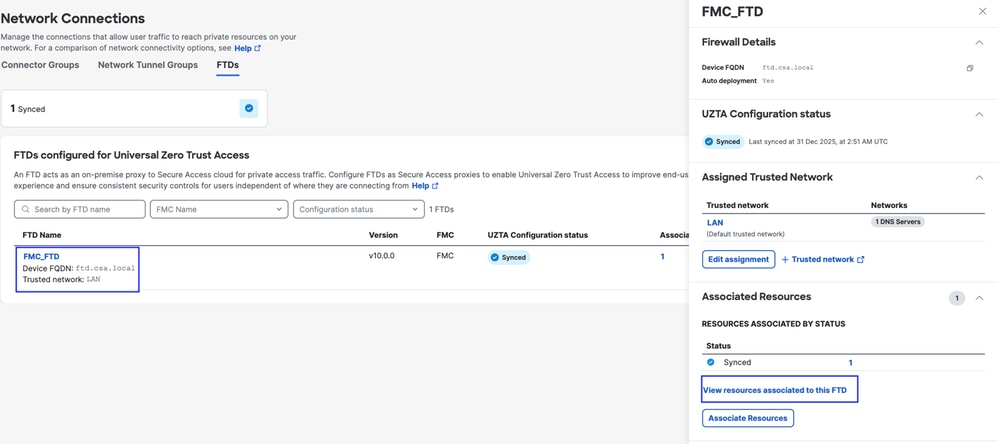Viewport: 998px width, 444px height.
Task: Click the 1 DNS Servers tag
Action: coord(897,222)
